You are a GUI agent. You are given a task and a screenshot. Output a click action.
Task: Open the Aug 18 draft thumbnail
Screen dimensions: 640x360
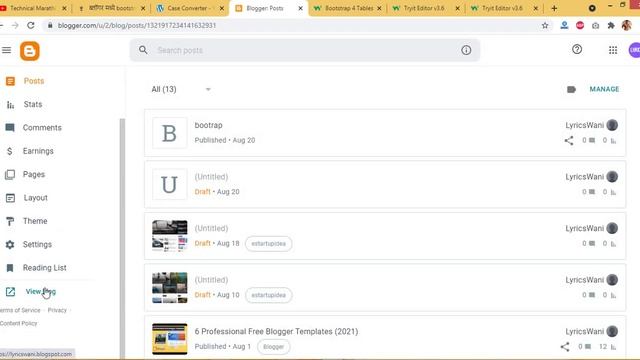170,236
